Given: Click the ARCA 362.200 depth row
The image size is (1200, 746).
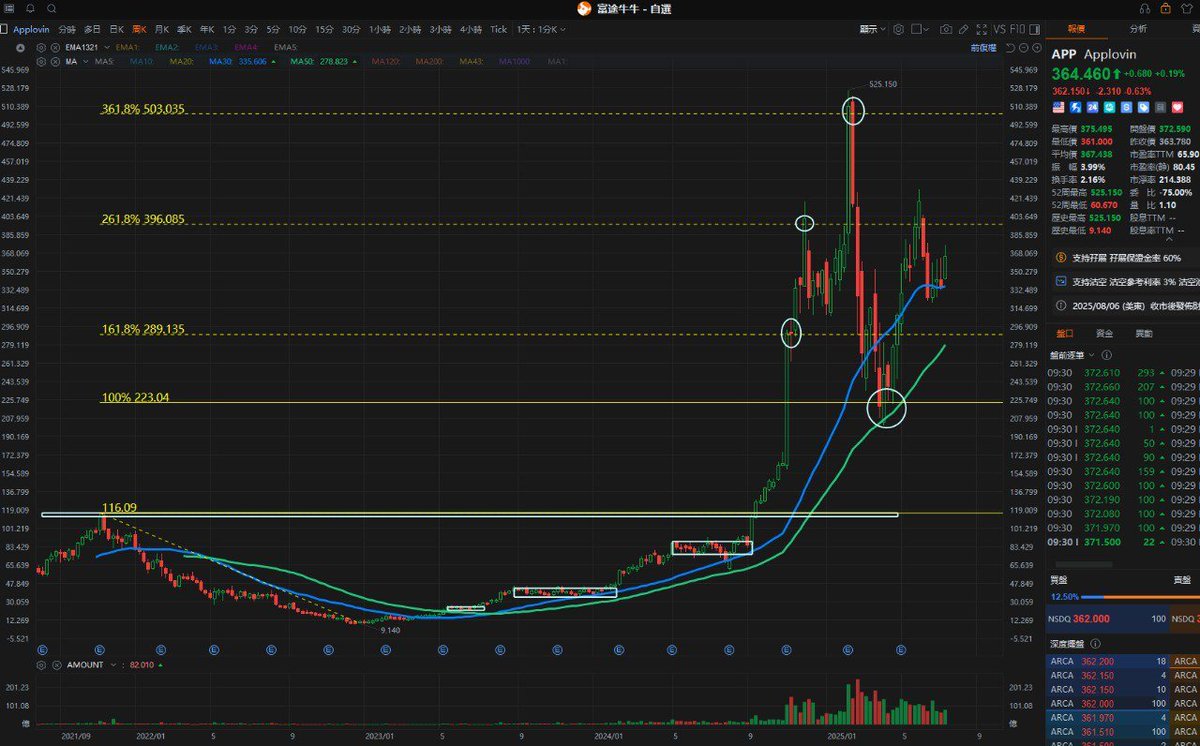Looking at the screenshot, I should [1109, 662].
